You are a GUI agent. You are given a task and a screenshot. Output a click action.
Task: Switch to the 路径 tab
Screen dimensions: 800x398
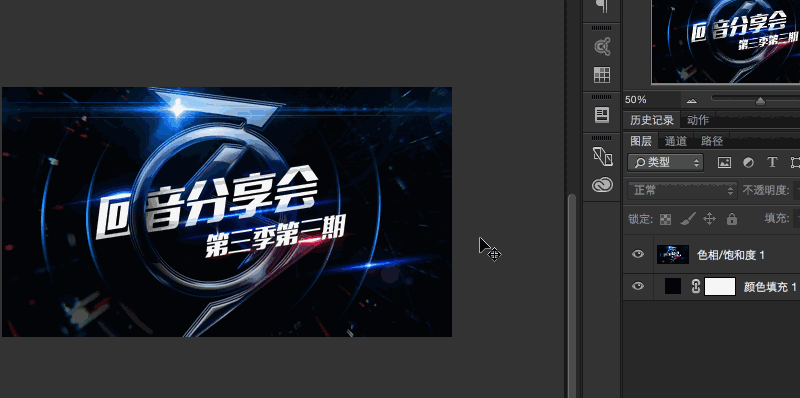(711, 141)
